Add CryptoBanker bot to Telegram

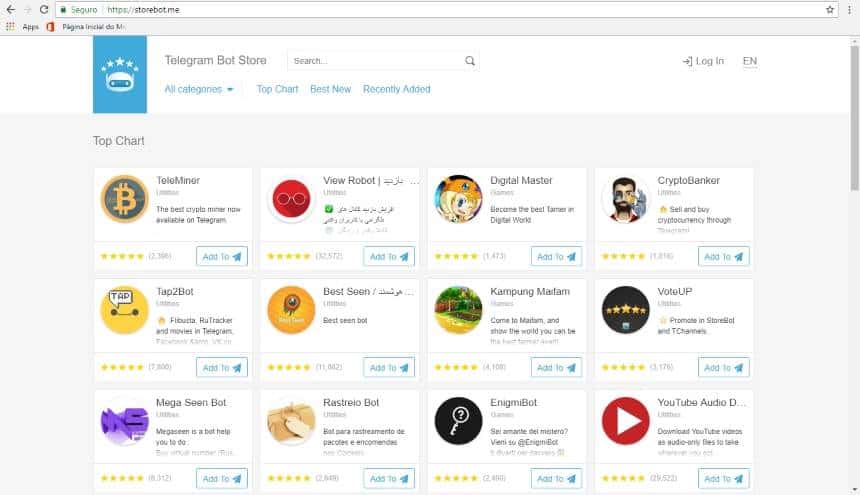click(724, 256)
